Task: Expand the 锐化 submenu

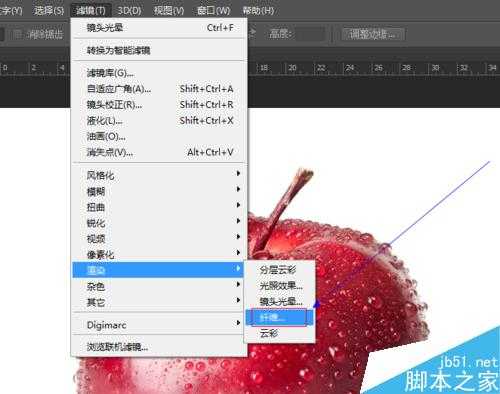Action: tap(159, 222)
